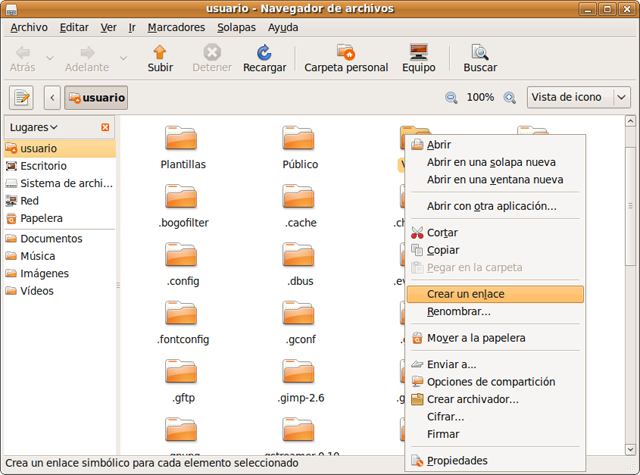Image resolution: width=640 pixels, height=475 pixels.
Task: Select Propiedades in context menu
Action: point(457,461)
